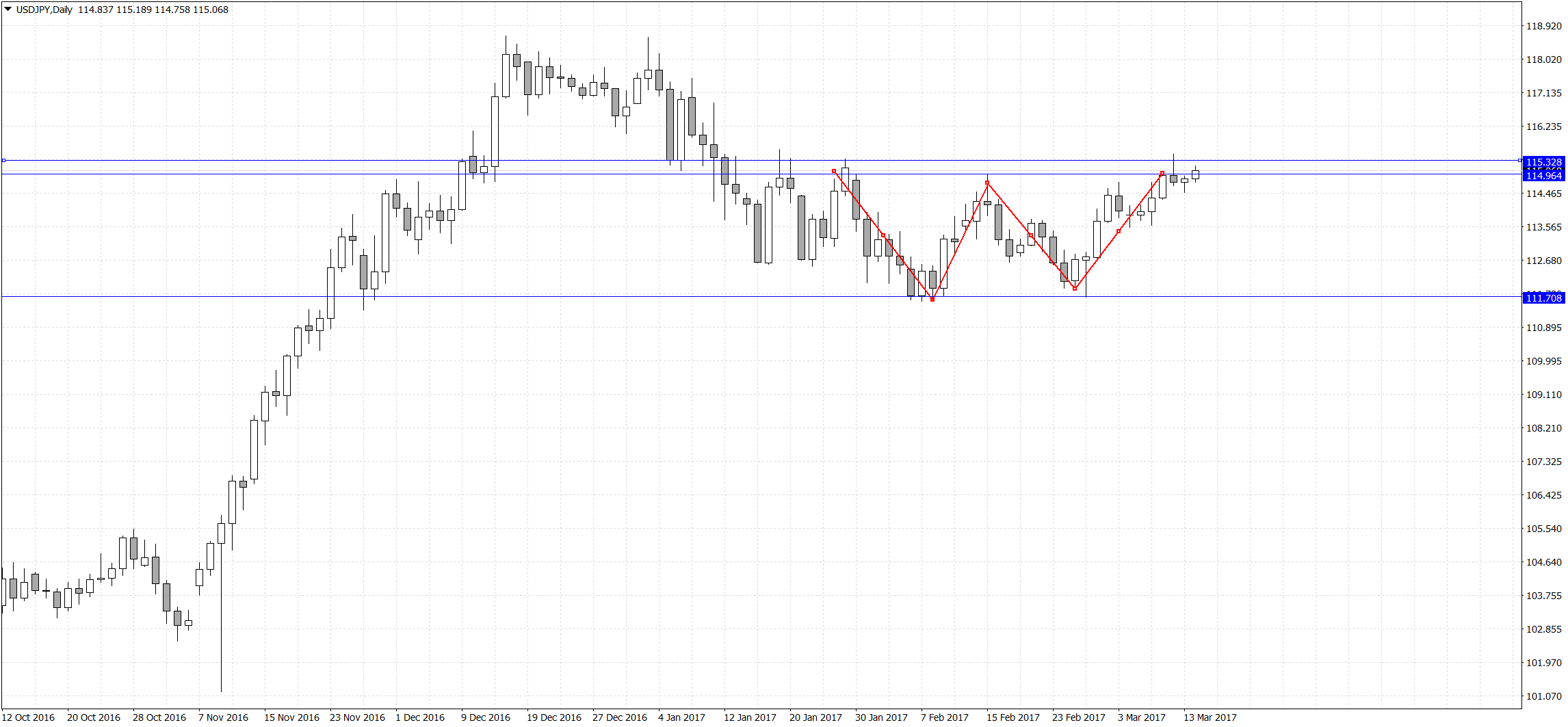The width and height of the screenshot is (1568, 727).
Task: Click the 101.070 price scale label
Action: (x=1544, y=696)
